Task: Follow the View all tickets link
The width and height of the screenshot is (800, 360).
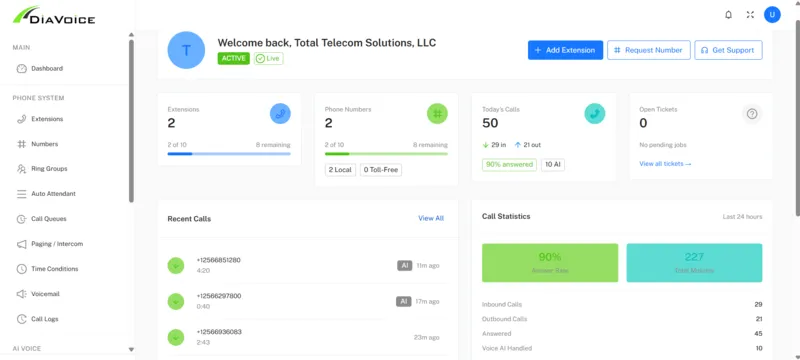Action: [665, 164]
